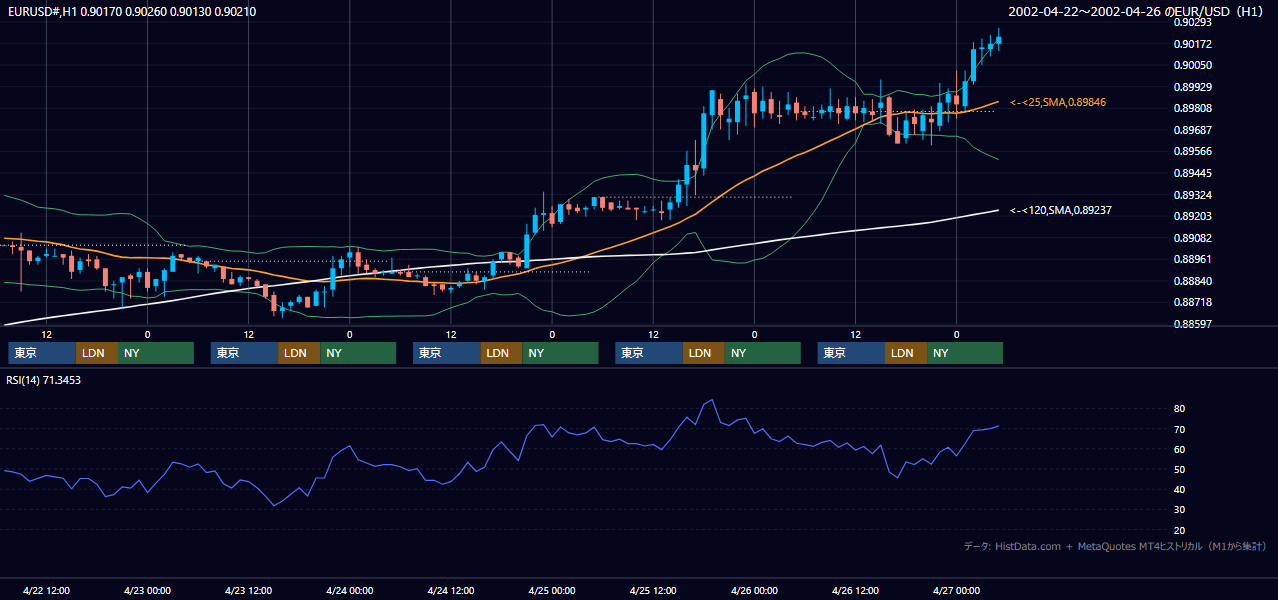This screenshot has height=600, width=1278.
Task: Click price axis value 0.89566
Action: pos(1193,151)
